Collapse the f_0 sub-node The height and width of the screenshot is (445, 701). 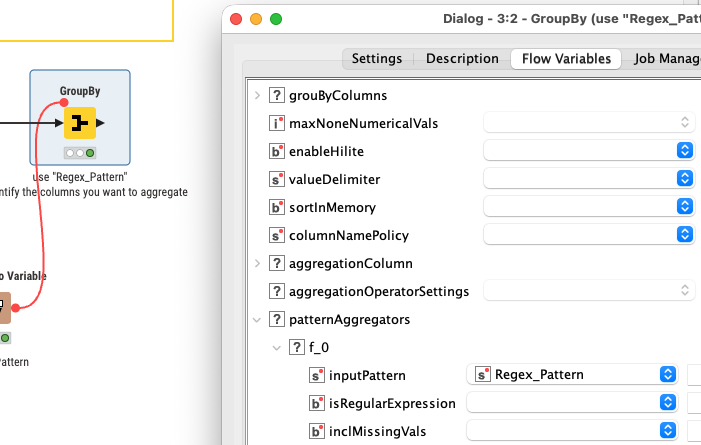(x=277, y=347)
